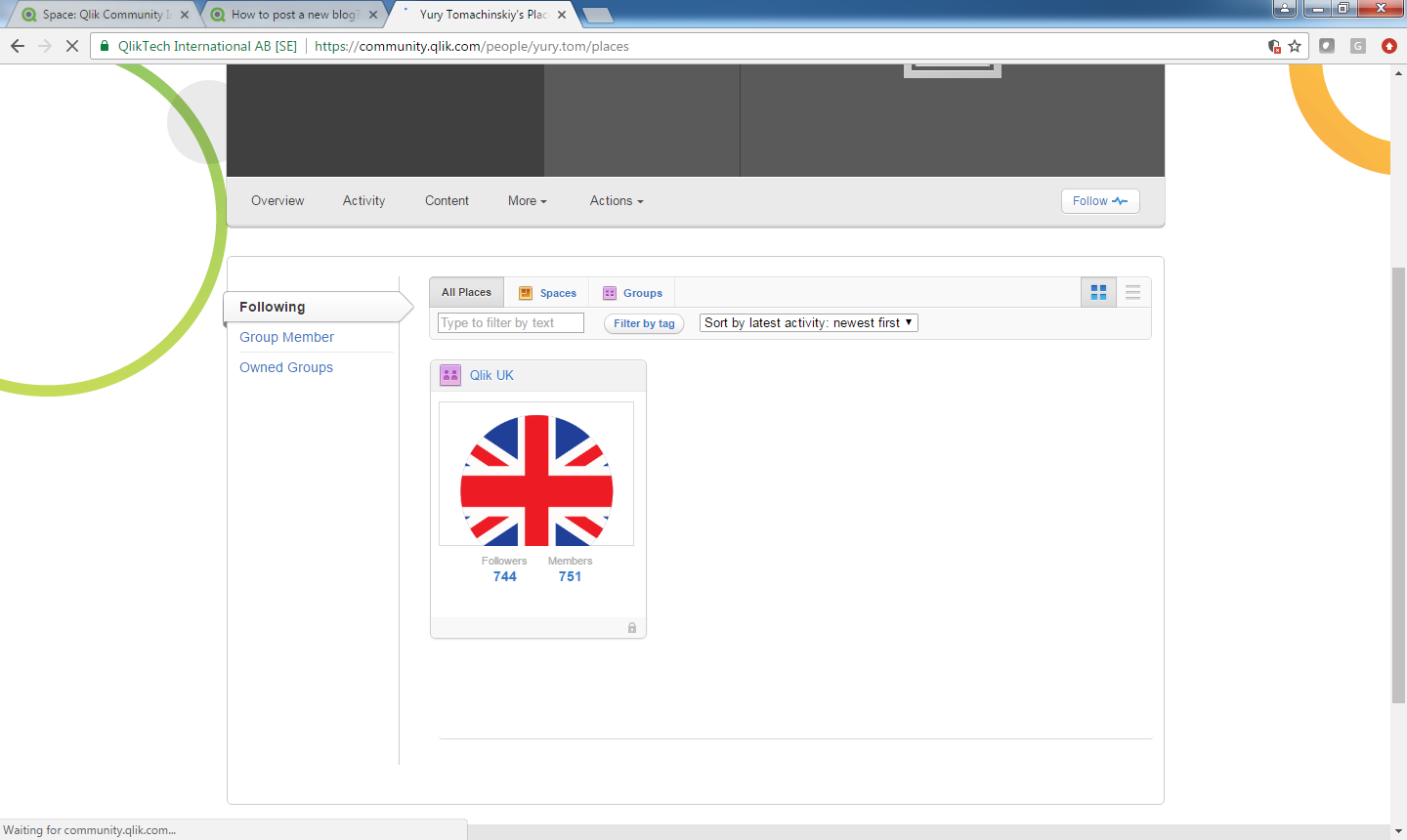Click the Qlik UK flag thumbnail
Viewport: 1407px width, 840px height.
pos(536,474)
